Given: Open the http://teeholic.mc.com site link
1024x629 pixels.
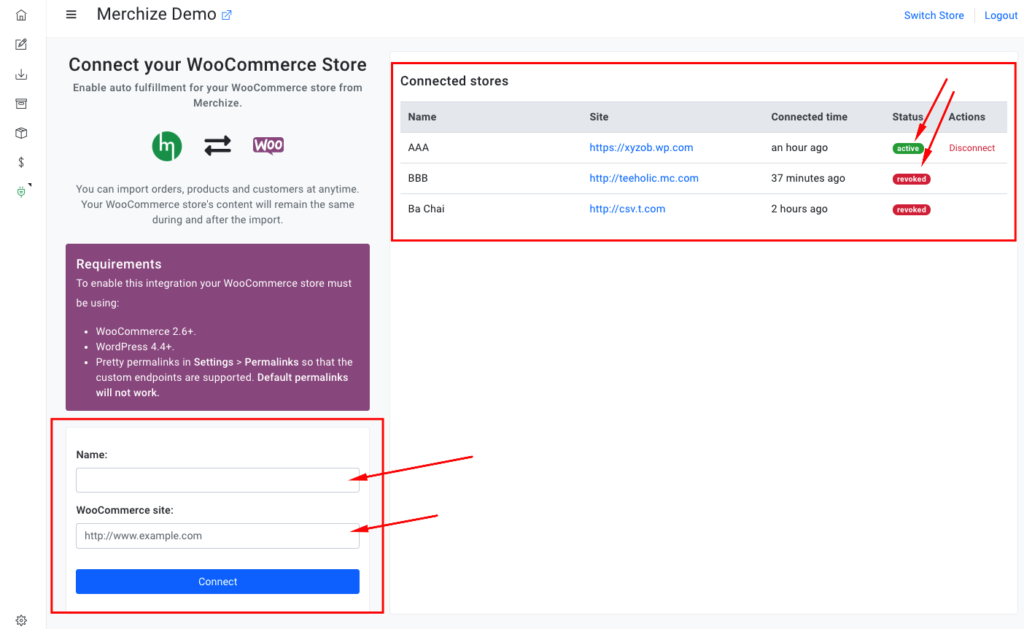Looking at the screenshot, I should point(643,178).
